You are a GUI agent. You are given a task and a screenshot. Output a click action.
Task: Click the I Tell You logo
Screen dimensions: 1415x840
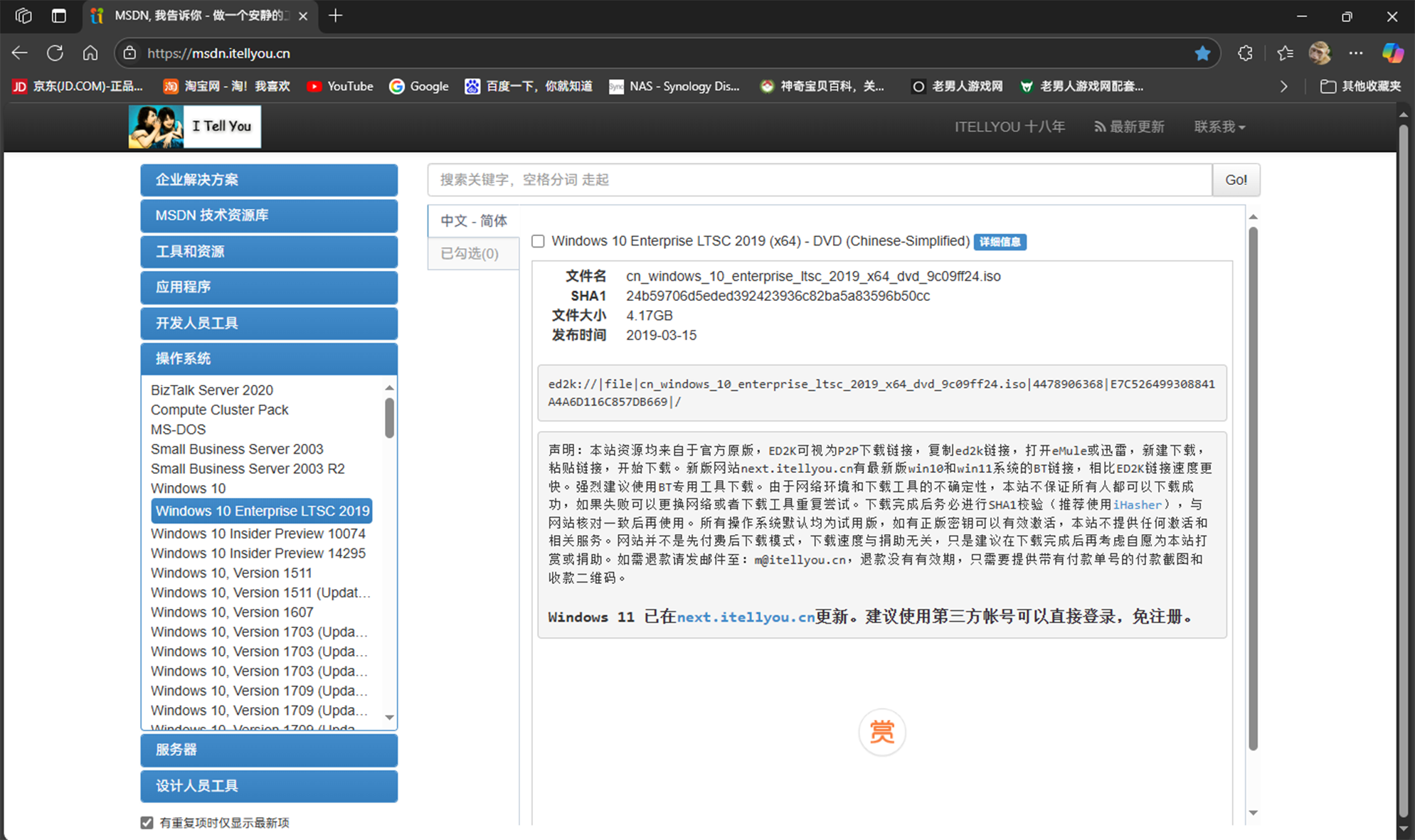pyautogui.click(x=195, y=127)
